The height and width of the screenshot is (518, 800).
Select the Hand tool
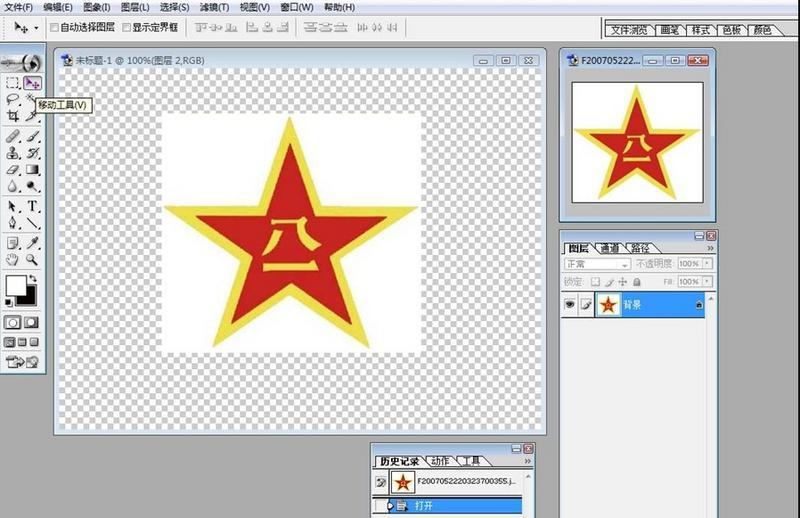tap(13, 260)
